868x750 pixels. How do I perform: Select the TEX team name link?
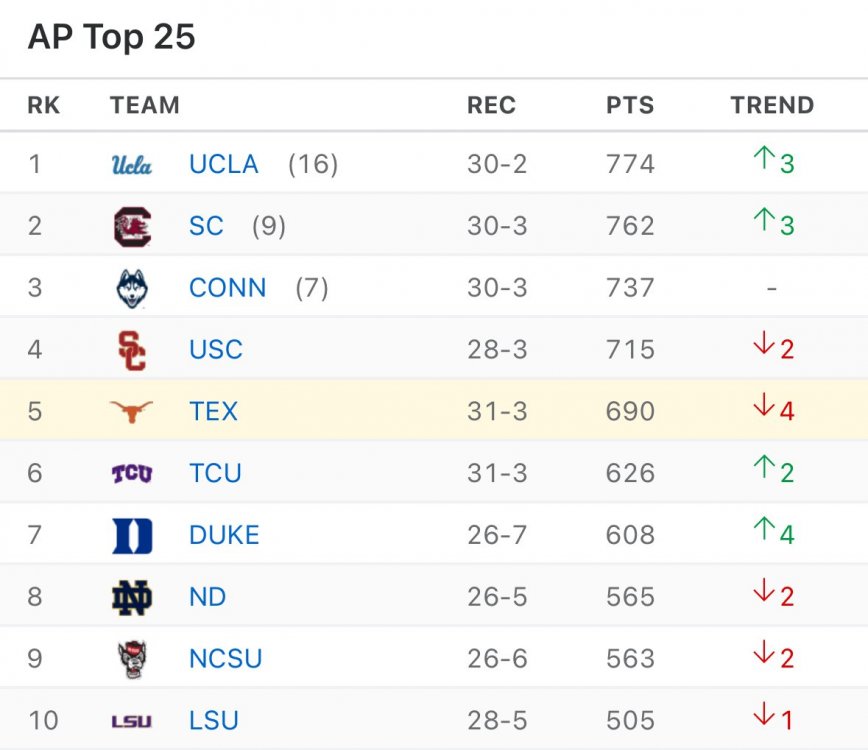[x=214, y=411]
